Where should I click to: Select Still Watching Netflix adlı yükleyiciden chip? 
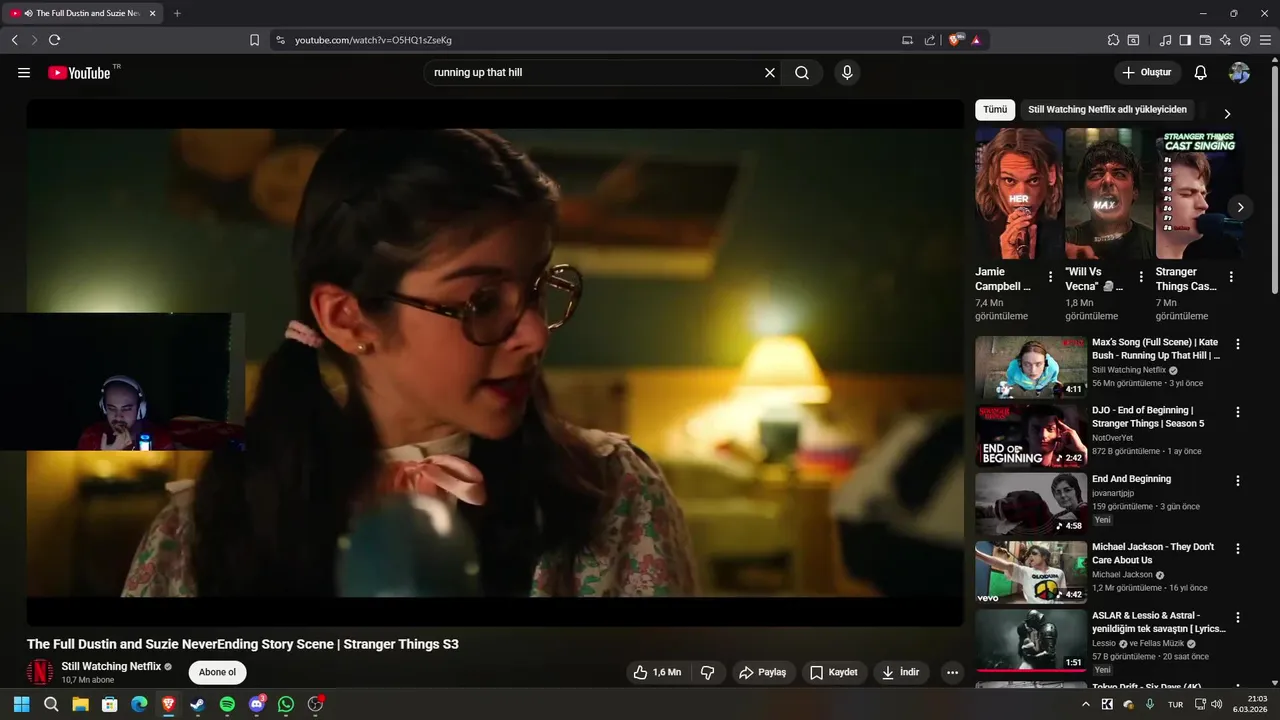point(1107,110)
